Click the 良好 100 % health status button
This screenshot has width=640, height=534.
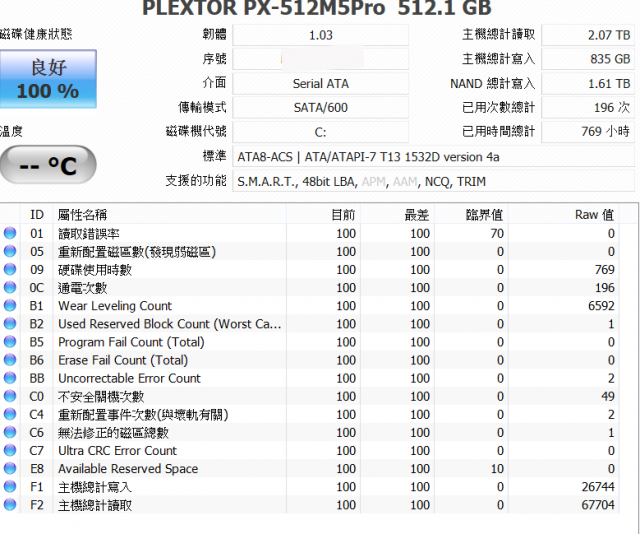[x=48, y=79]
